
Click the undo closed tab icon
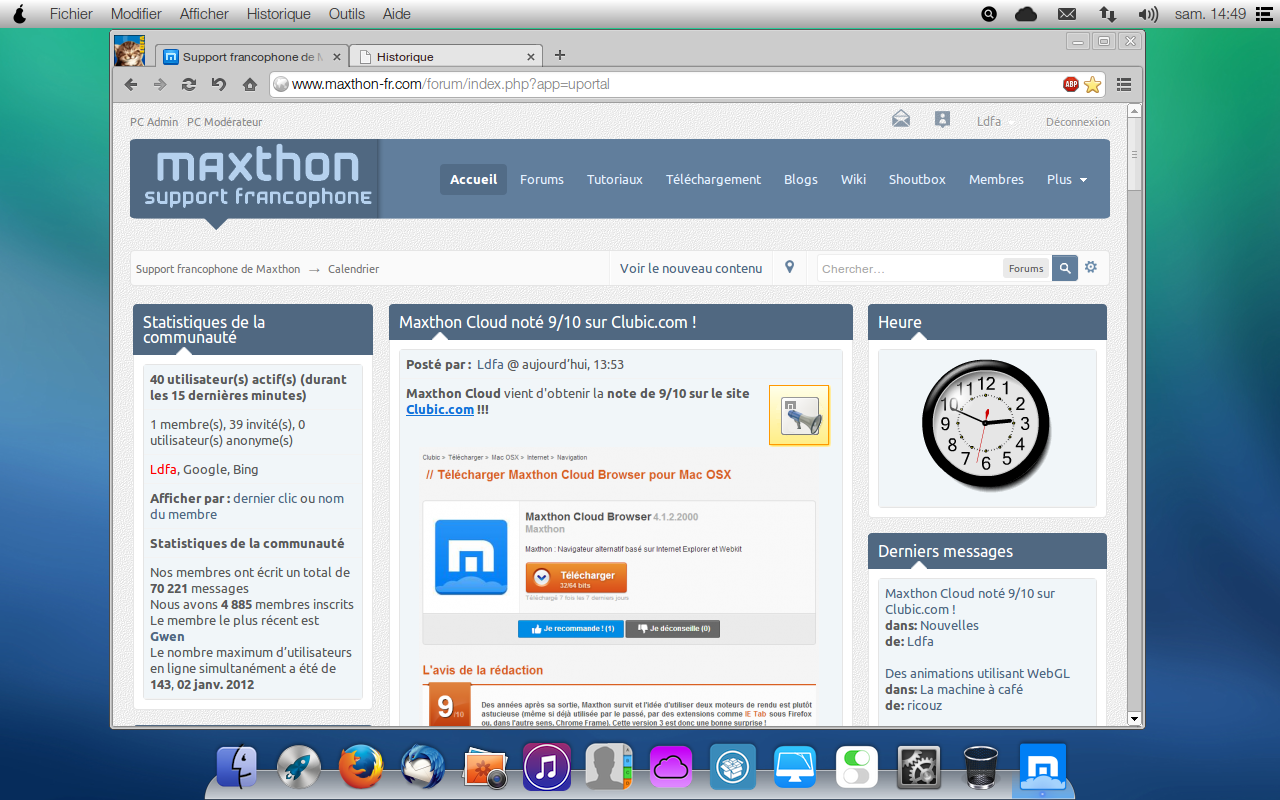219,85
